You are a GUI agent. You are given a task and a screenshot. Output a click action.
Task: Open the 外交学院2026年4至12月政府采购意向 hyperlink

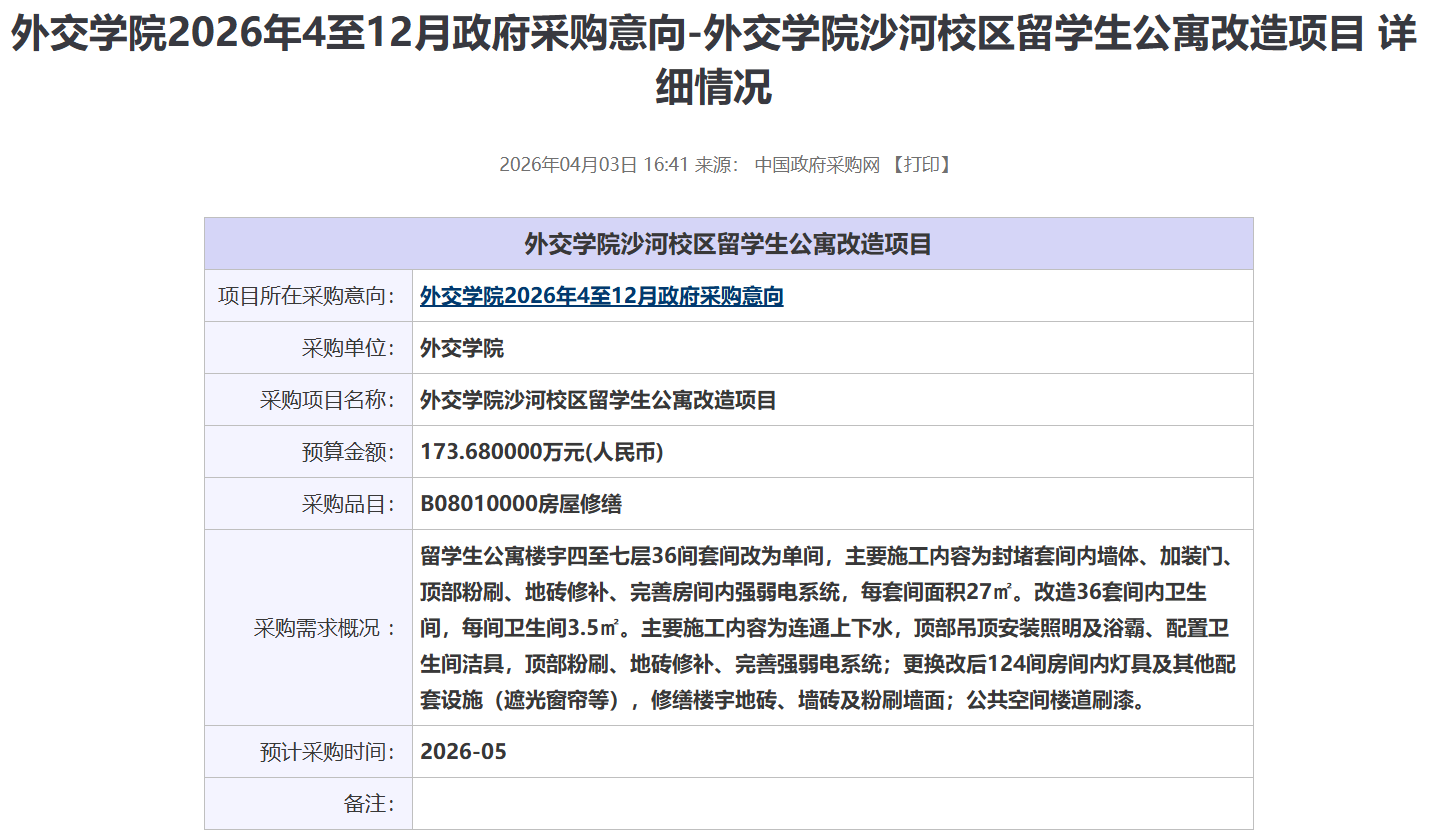(x=601, y=296)
